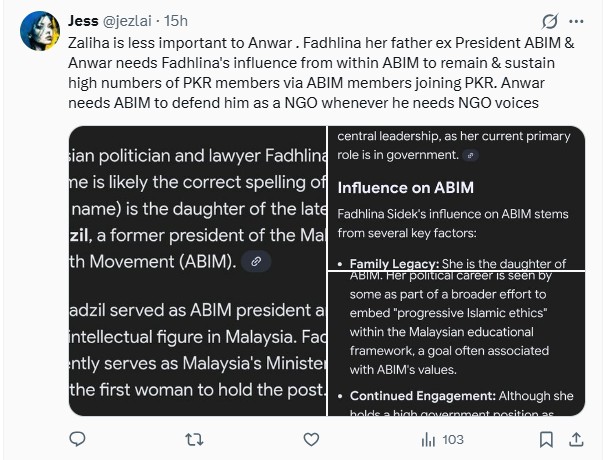Click the display name Jess
607x460 pixels.
[x=84, y=21]
